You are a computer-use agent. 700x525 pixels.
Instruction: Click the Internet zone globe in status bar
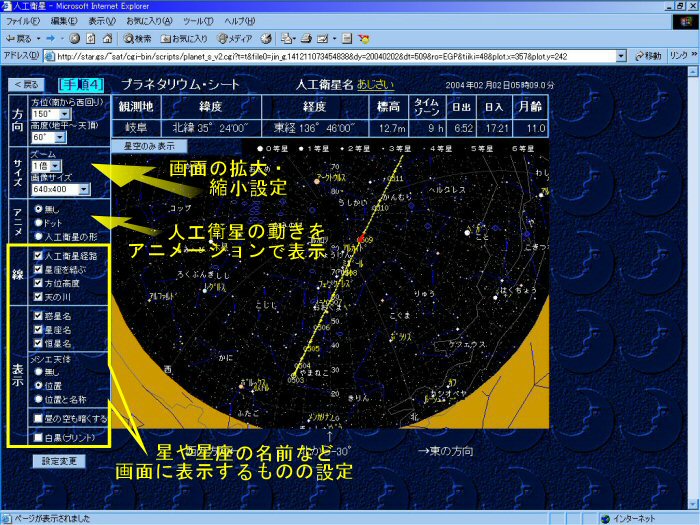[x=605, y=519]
